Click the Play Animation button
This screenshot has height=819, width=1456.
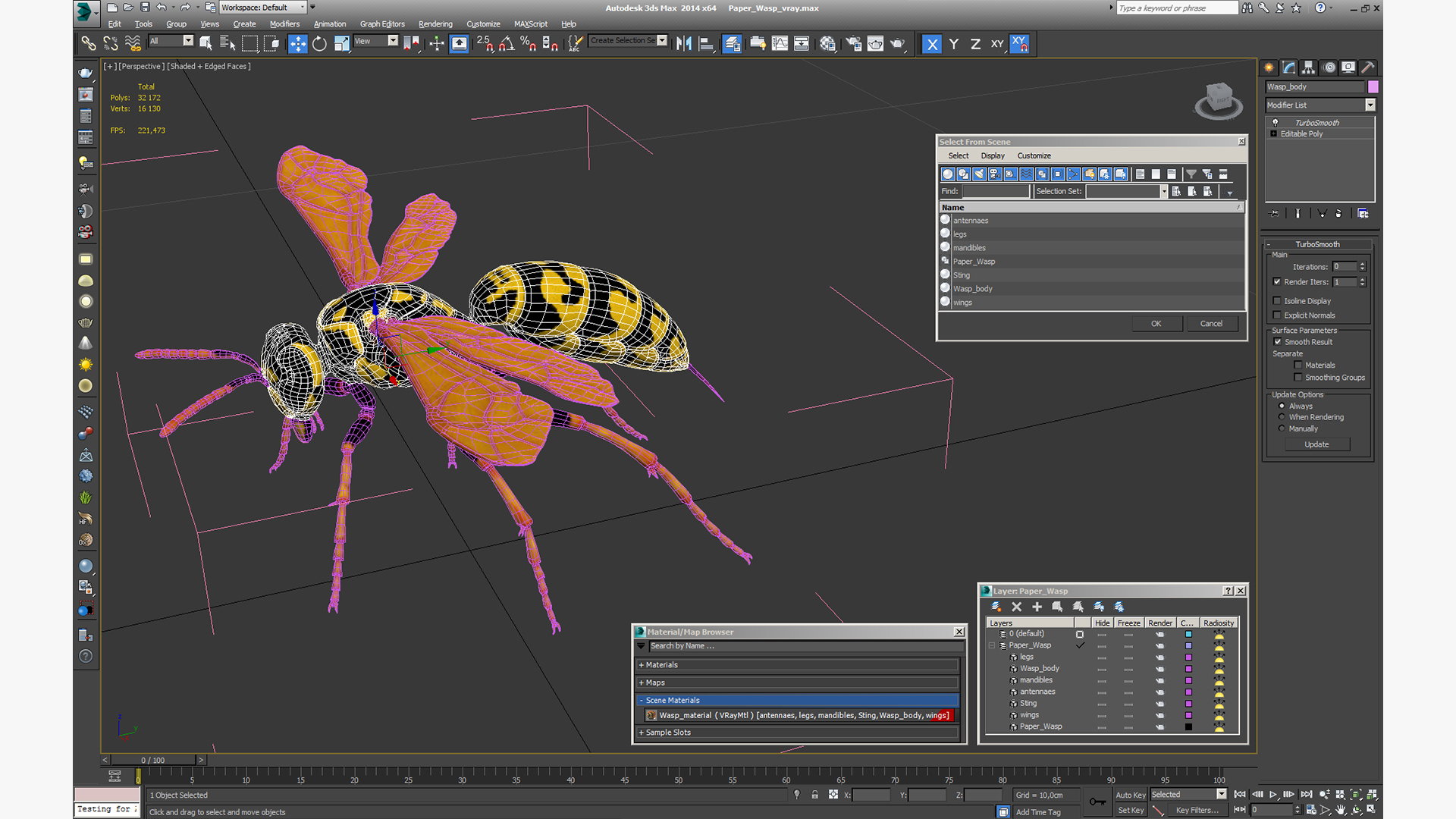1273,794
